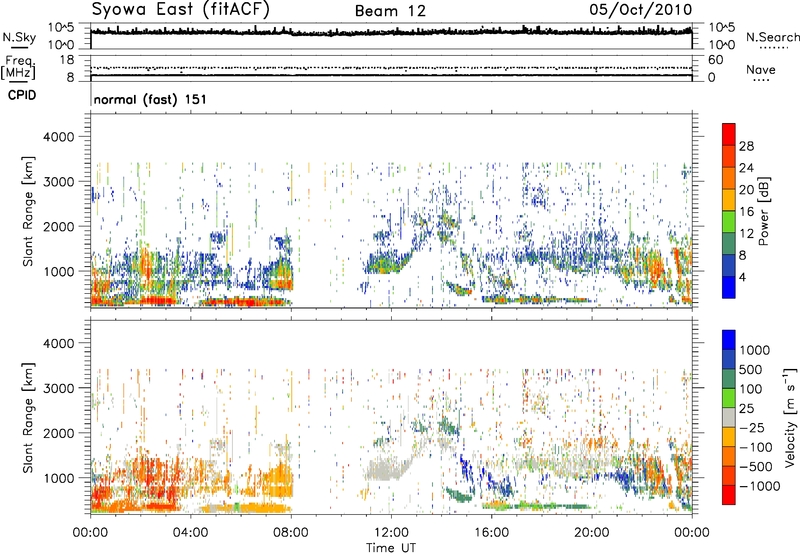Click the 'Nave' legend label
800x554 pixels.
(x=761, y=69)
